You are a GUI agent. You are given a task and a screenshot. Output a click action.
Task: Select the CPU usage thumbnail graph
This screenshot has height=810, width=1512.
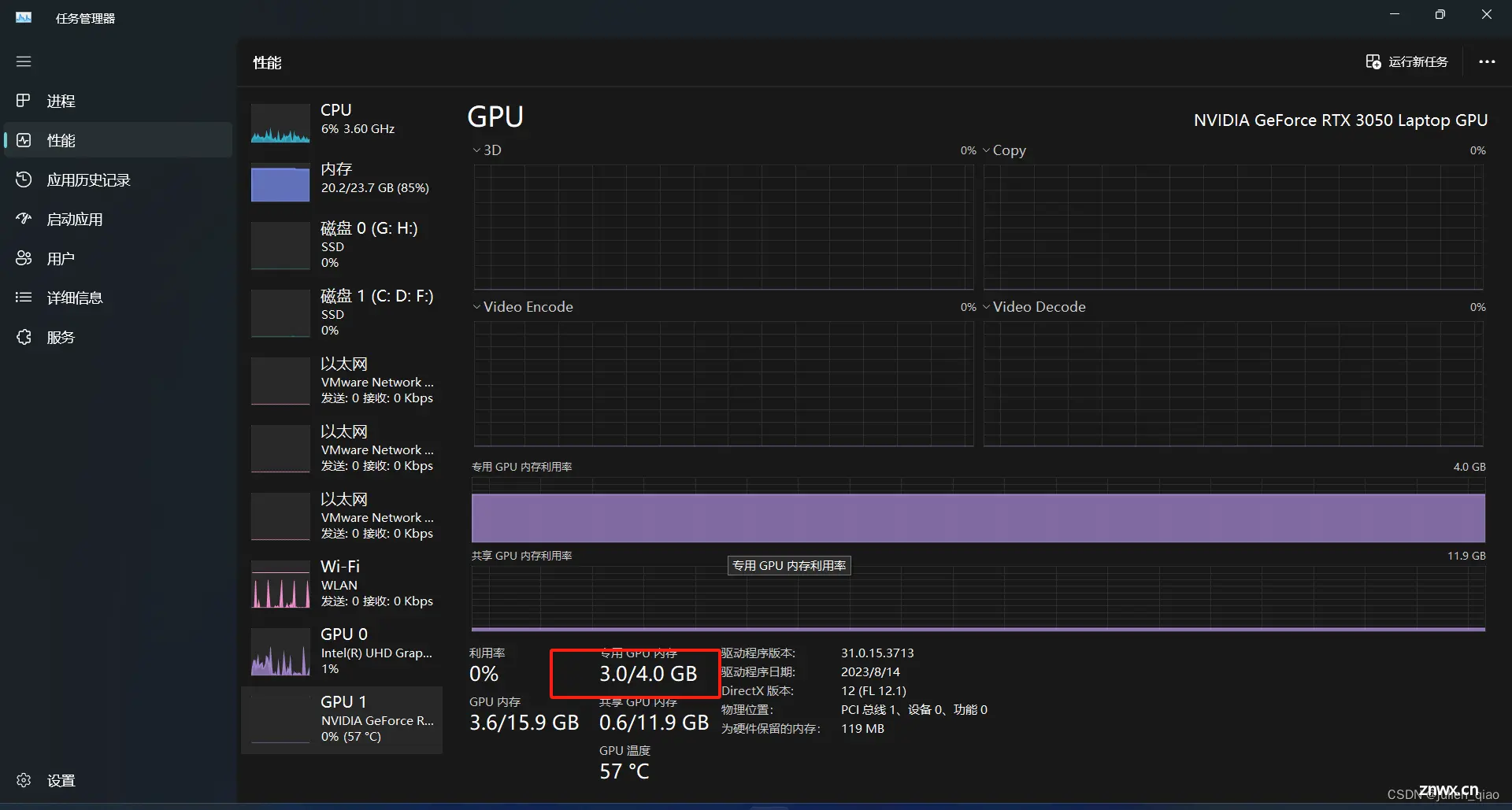[x=280, y=124]
